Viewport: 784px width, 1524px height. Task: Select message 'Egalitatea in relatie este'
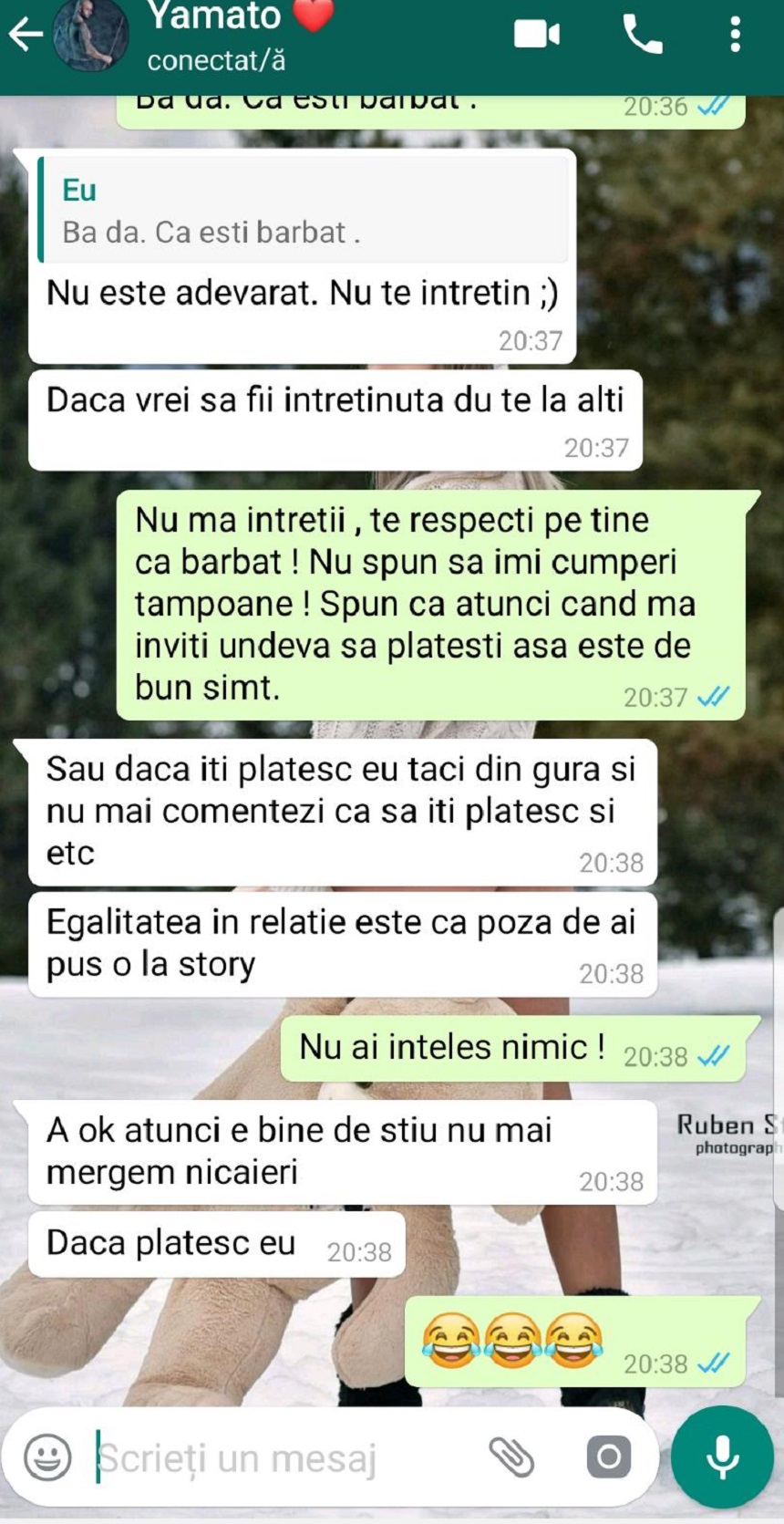343,944
